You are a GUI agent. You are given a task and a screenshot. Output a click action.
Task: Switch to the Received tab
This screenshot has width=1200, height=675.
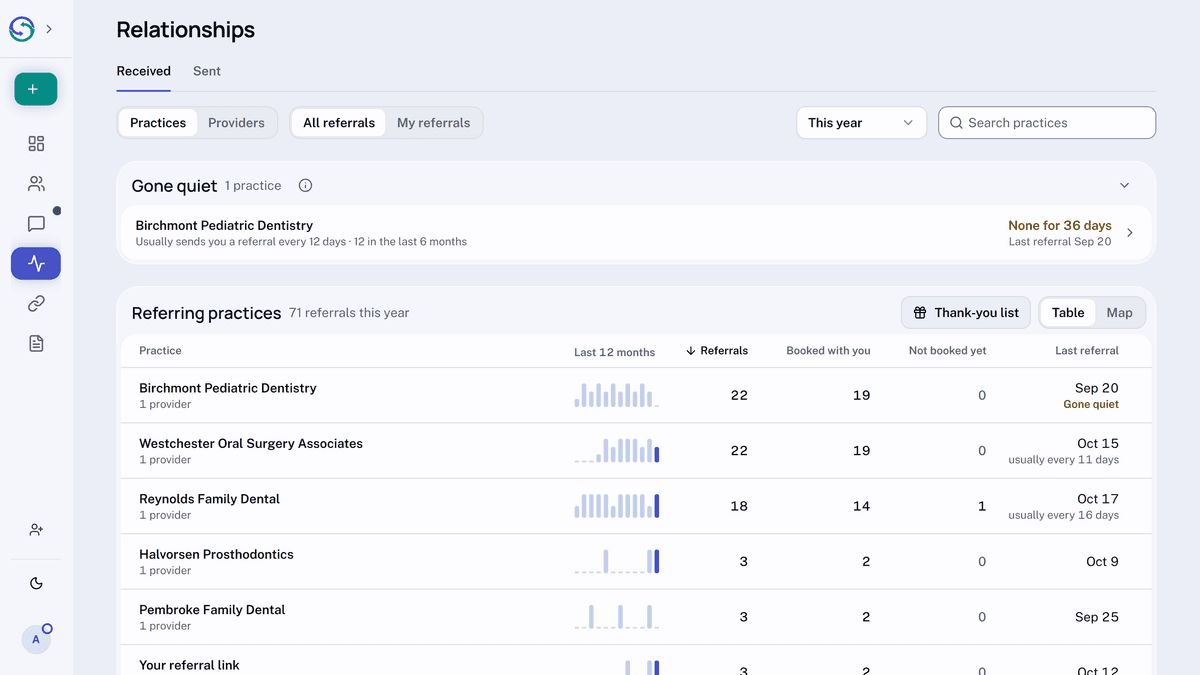click(x=143, y=71)
